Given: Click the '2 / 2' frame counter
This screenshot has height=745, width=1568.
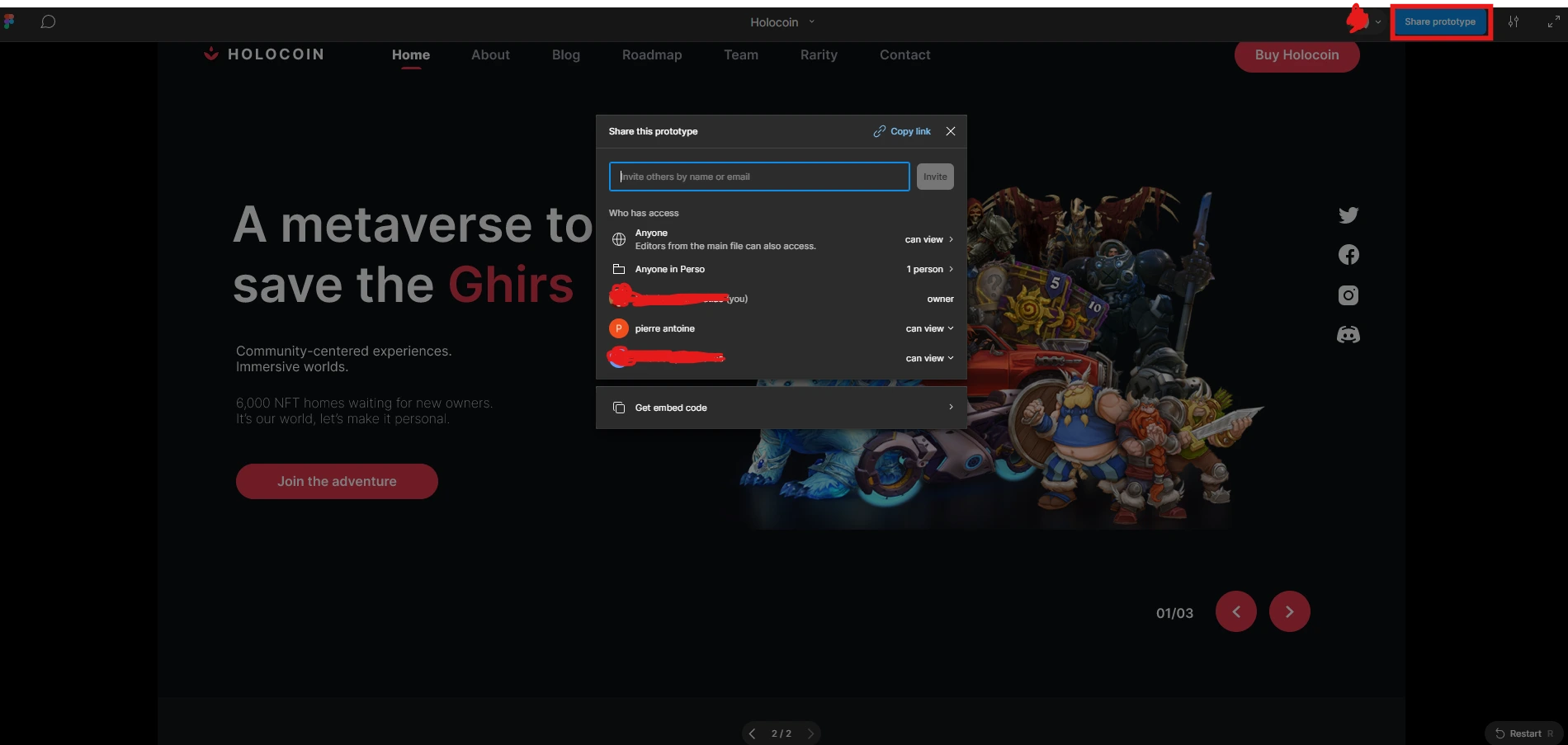Looking at the screenshot, I should click(x=781, y=733).
